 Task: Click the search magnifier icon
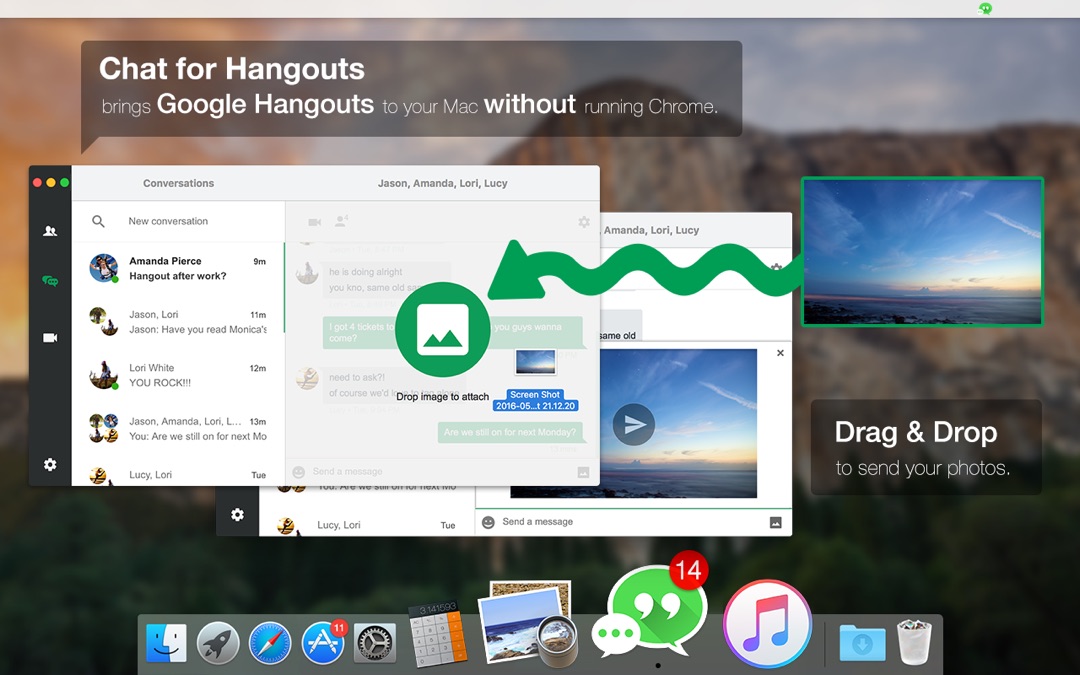[x=98, y=221]
